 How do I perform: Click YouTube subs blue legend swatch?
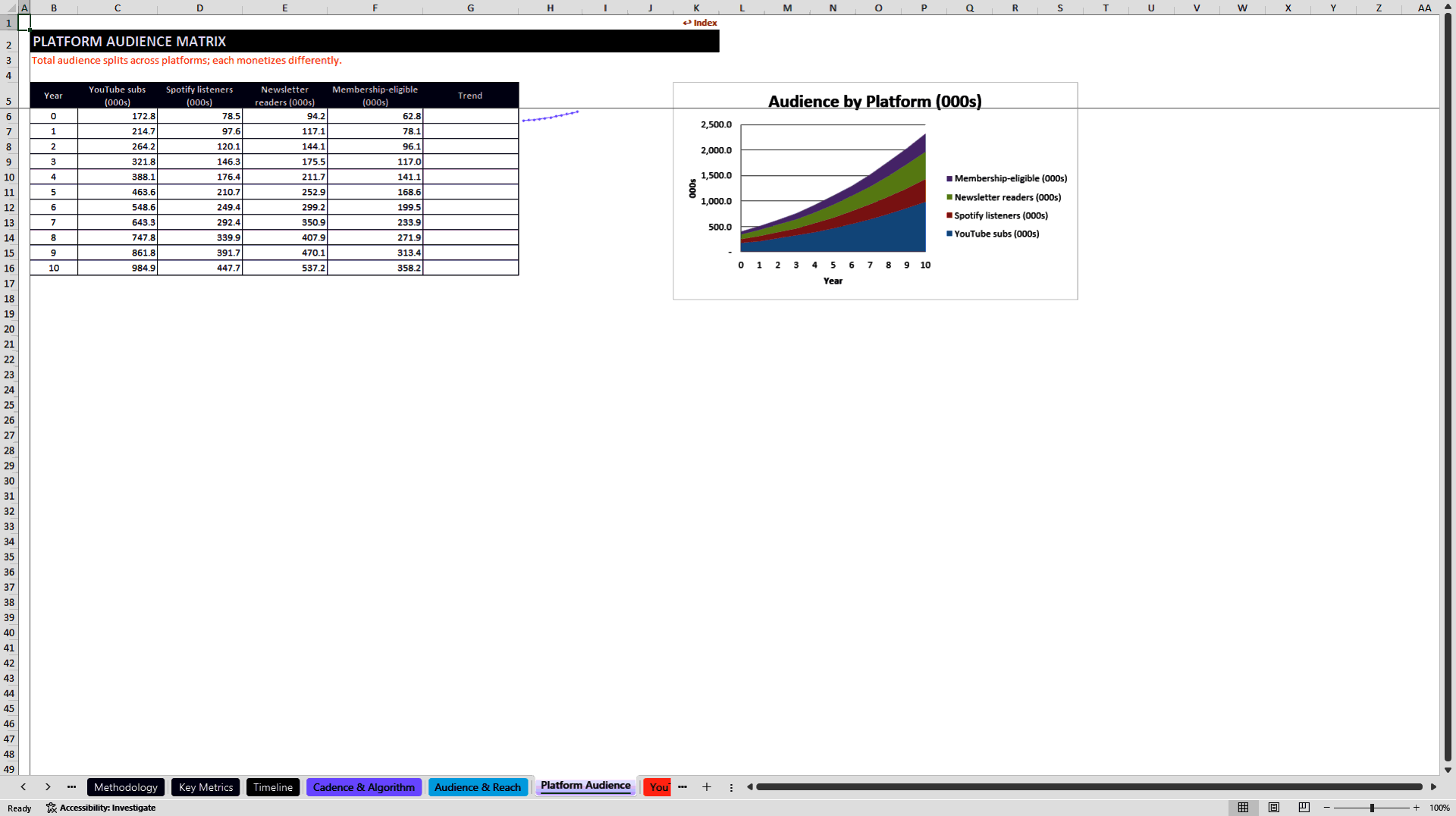point(949,234)
